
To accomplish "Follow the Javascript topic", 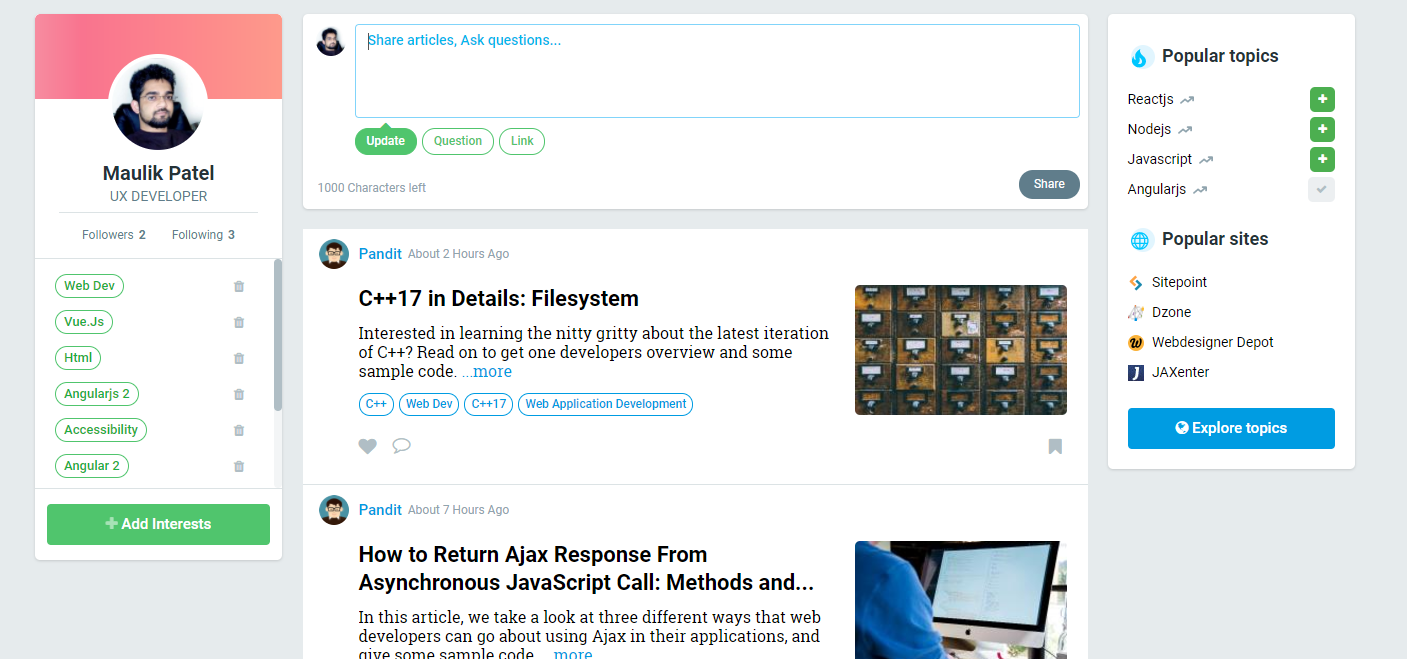I will pyautogui.click(x=1322, y=159).
